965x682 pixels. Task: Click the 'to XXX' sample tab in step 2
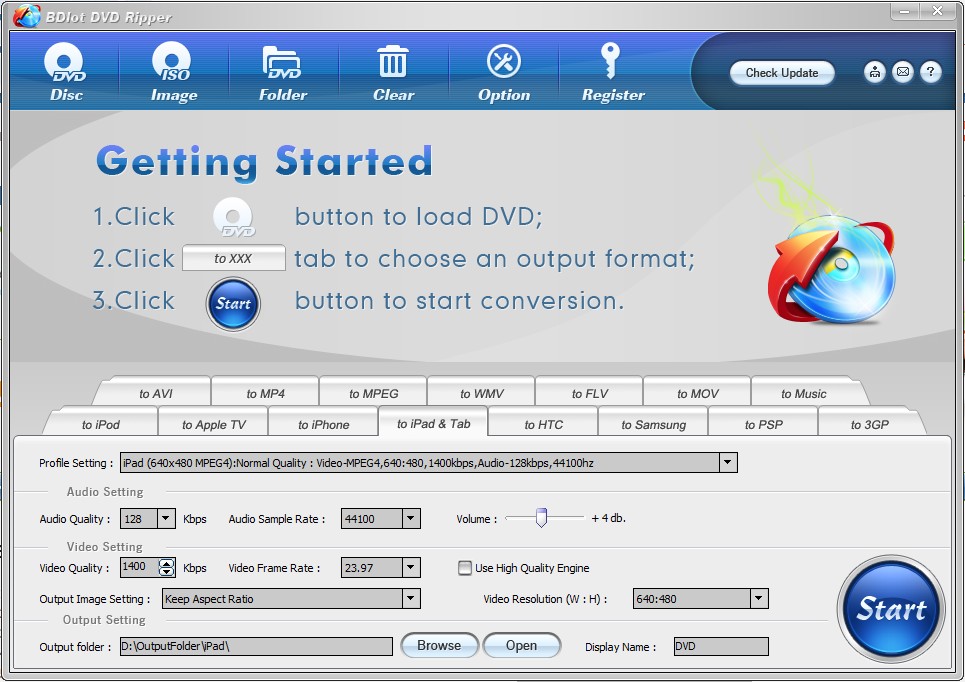click(233, 258)
